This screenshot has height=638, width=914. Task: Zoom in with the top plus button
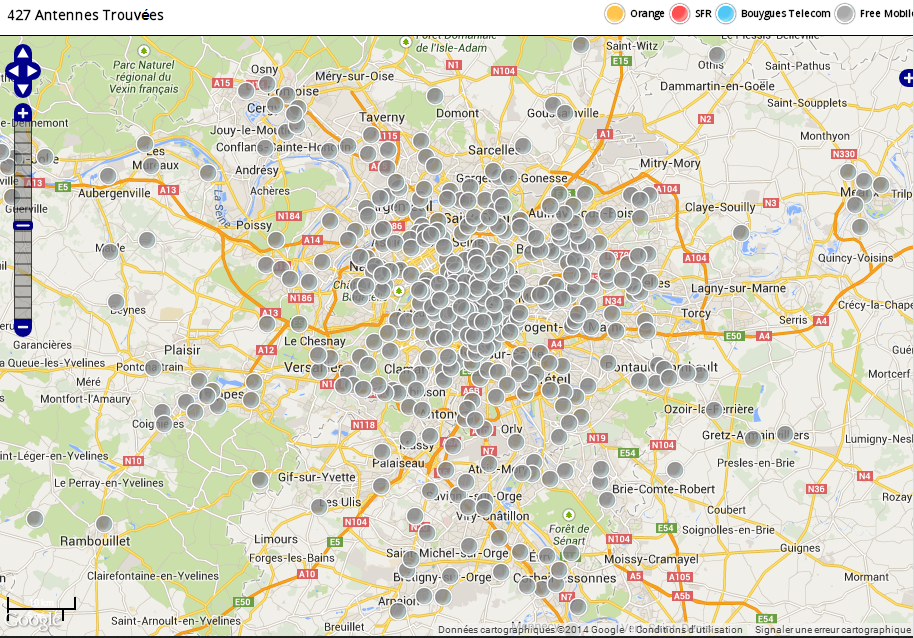point(23,112)
